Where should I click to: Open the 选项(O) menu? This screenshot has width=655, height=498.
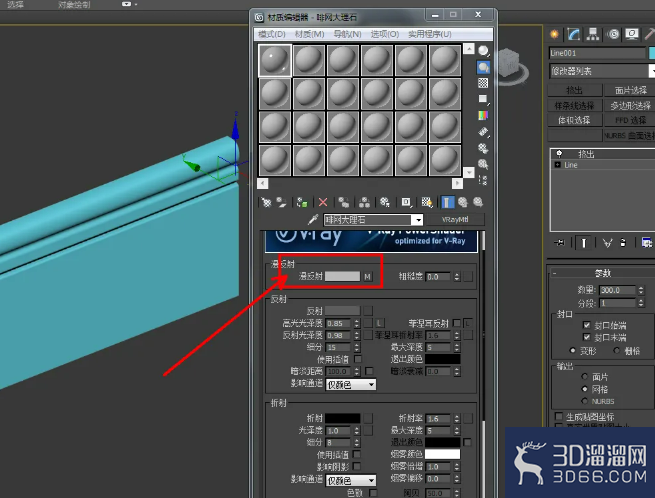tap(385, 34)
